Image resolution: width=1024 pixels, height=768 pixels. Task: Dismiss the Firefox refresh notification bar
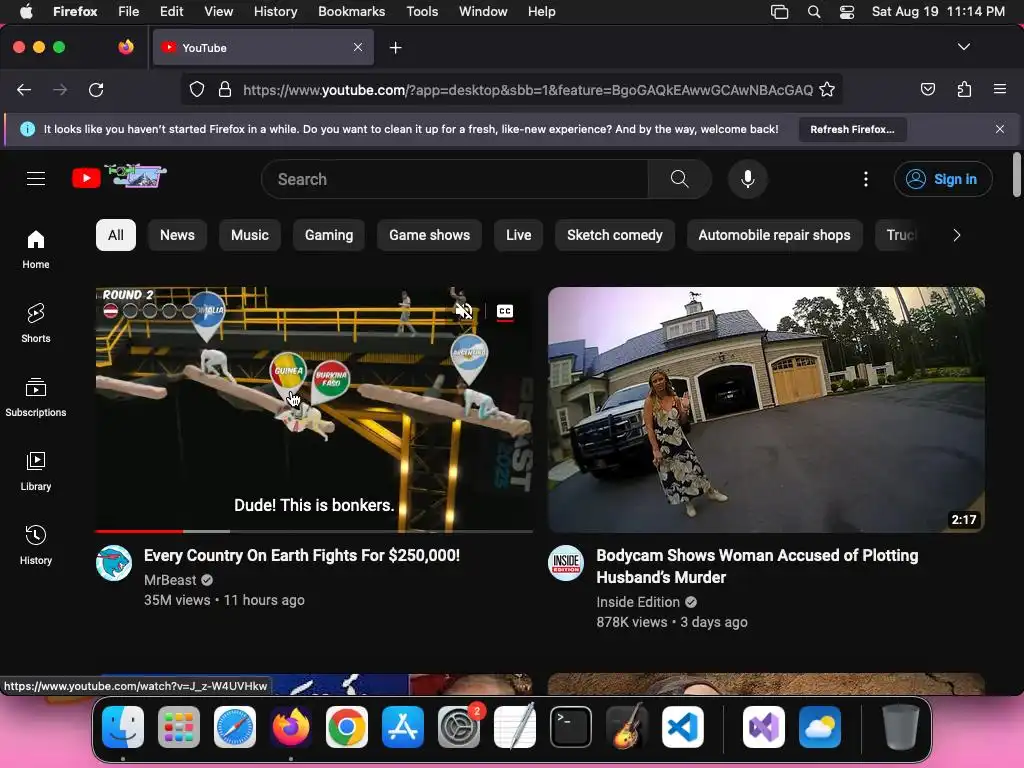click(1000, 129)
